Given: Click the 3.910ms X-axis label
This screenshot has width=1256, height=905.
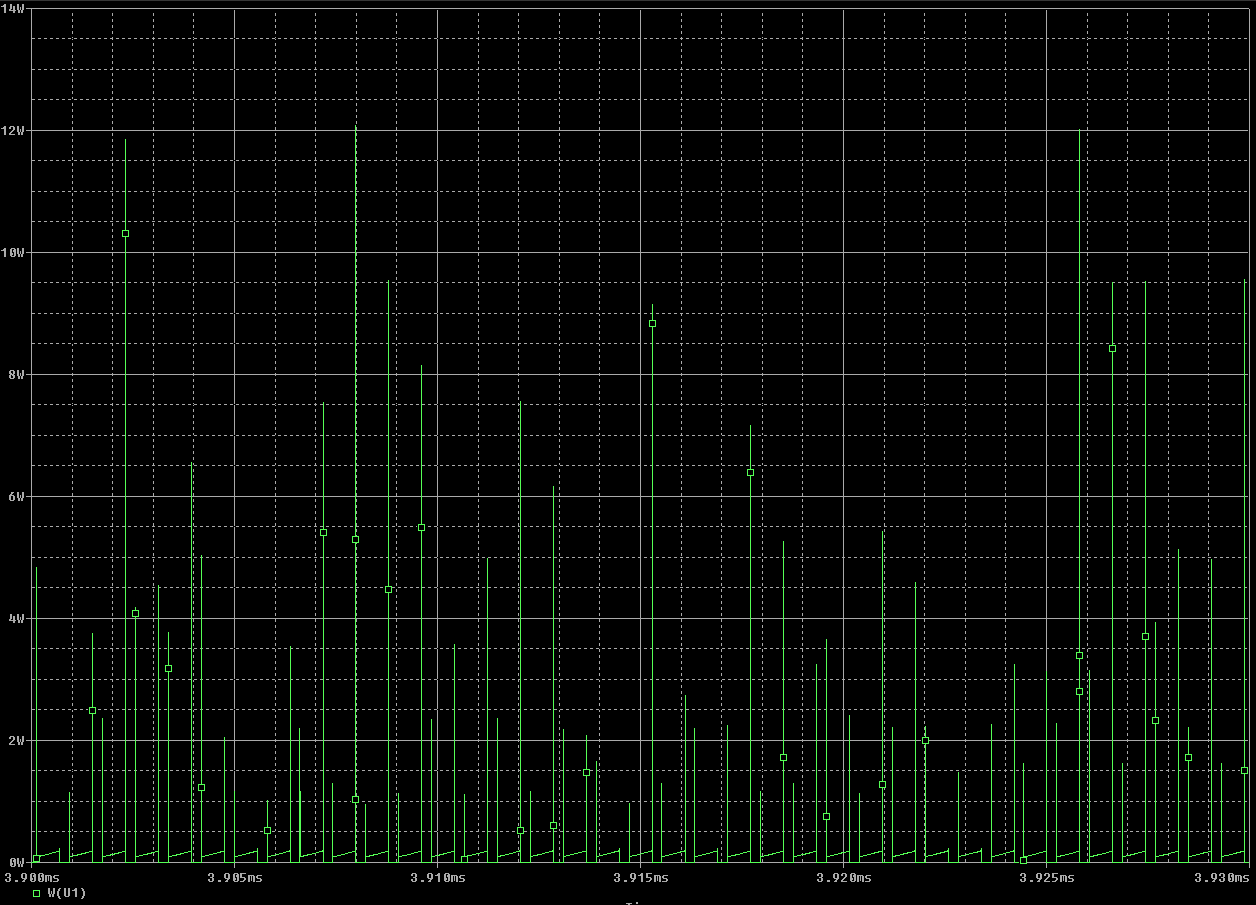Looking at the screenshot, I should click(x=438, y=877).
